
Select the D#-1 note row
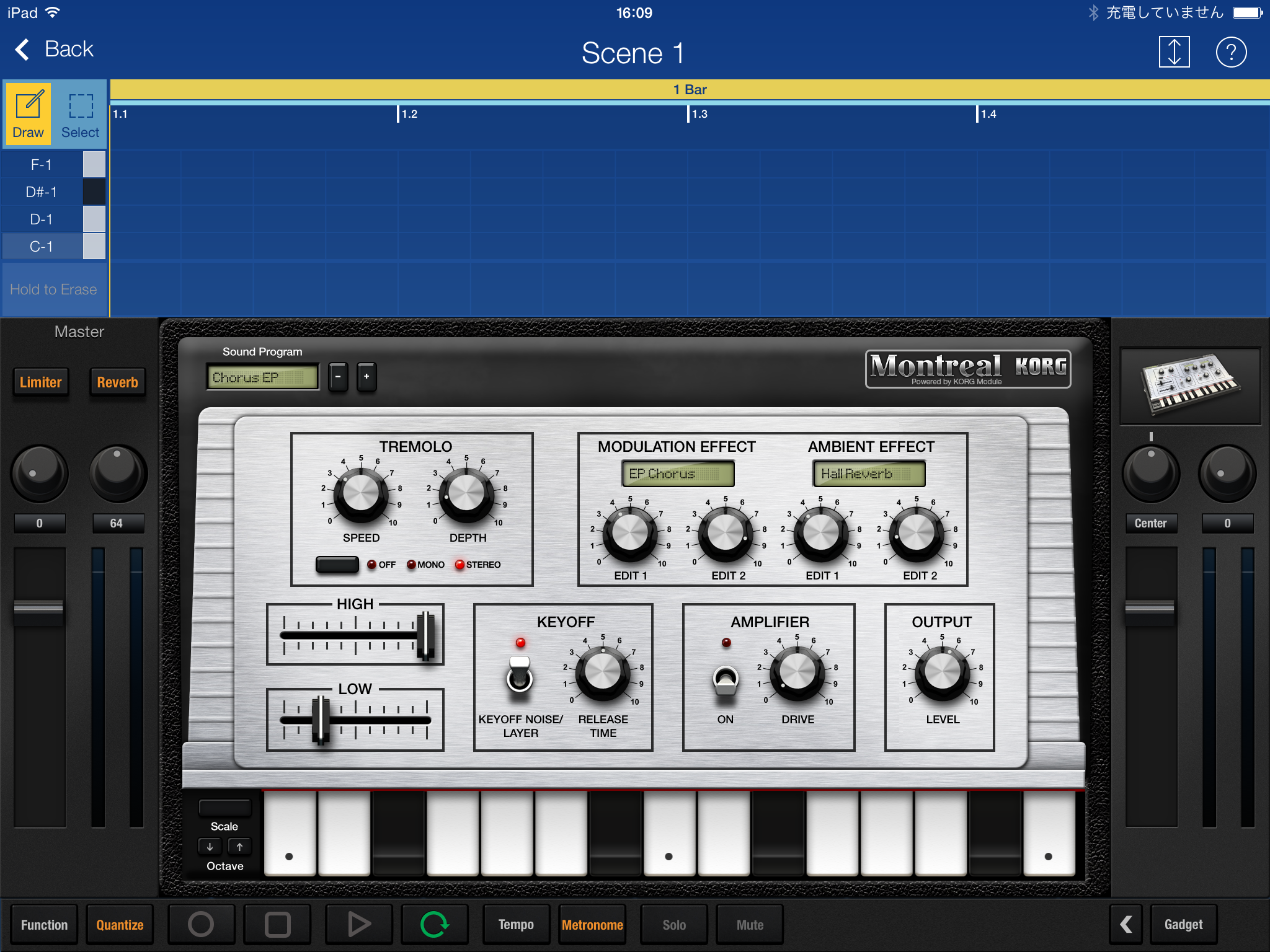point(55,192)
